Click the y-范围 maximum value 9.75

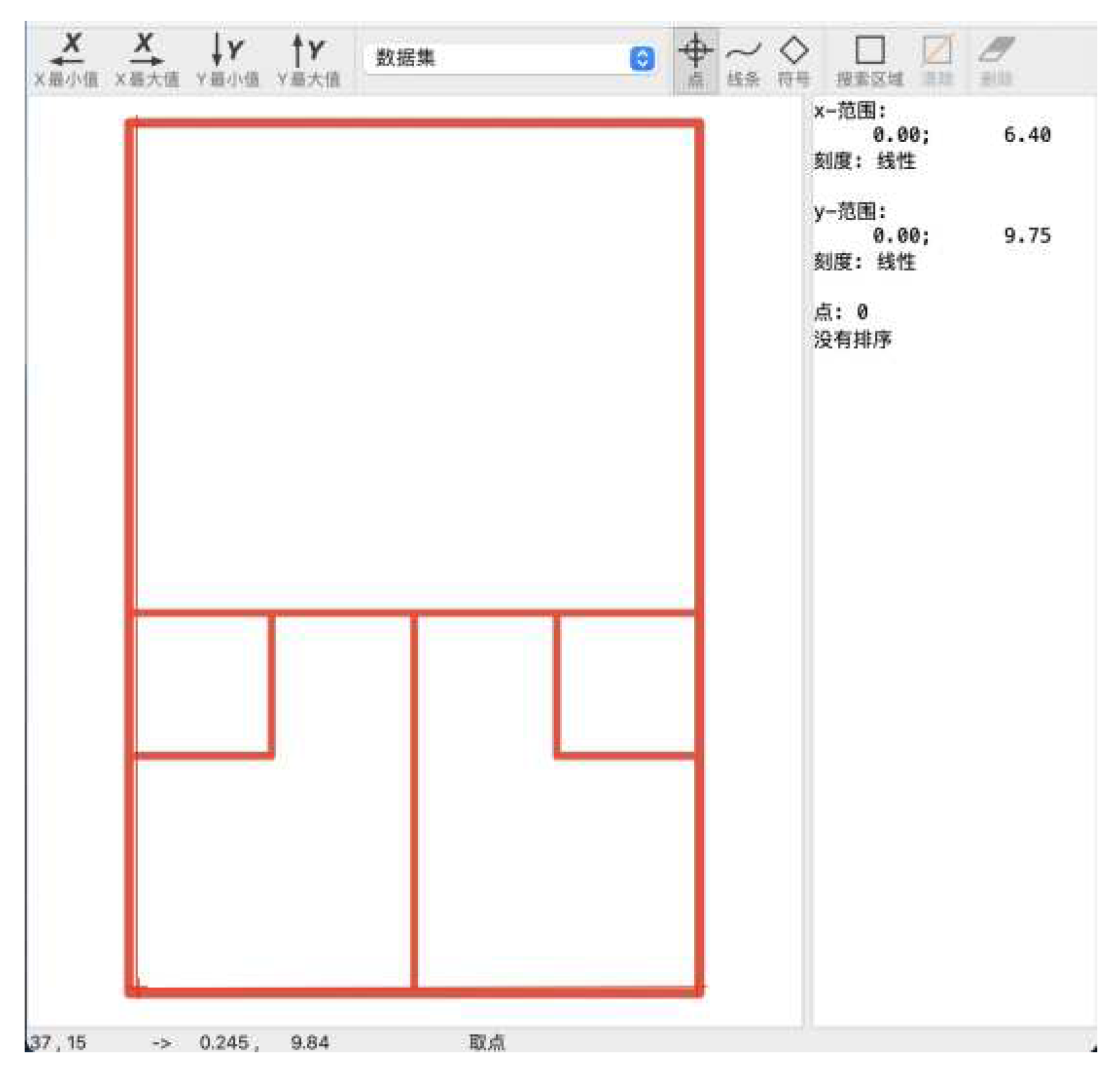[x=1027, y=235]
